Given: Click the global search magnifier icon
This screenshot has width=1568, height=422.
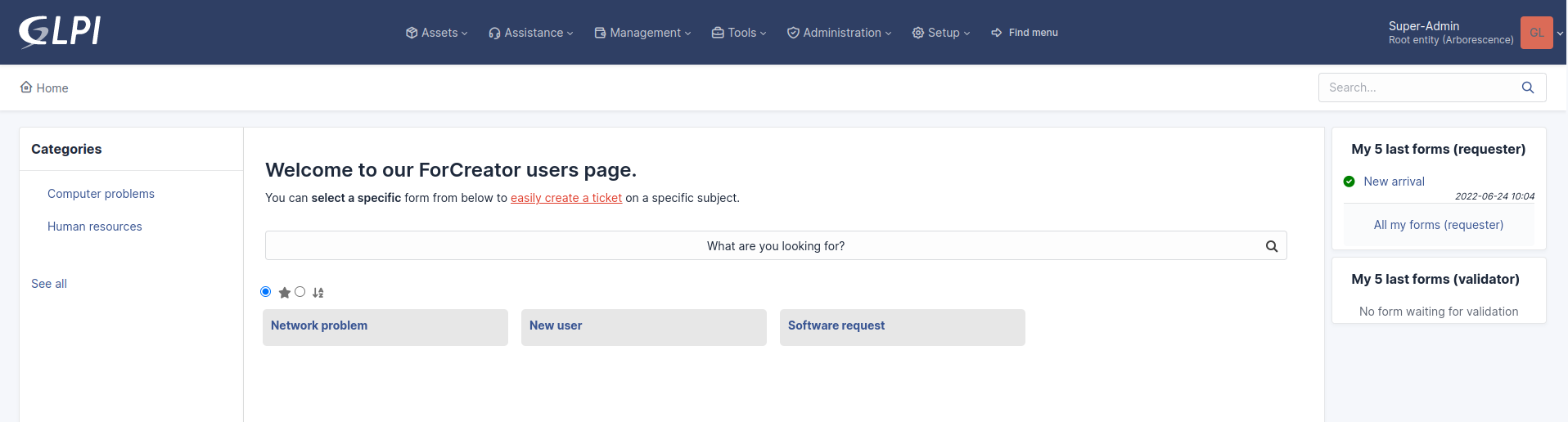Looking at the screenshot, I should (1527, 88).
